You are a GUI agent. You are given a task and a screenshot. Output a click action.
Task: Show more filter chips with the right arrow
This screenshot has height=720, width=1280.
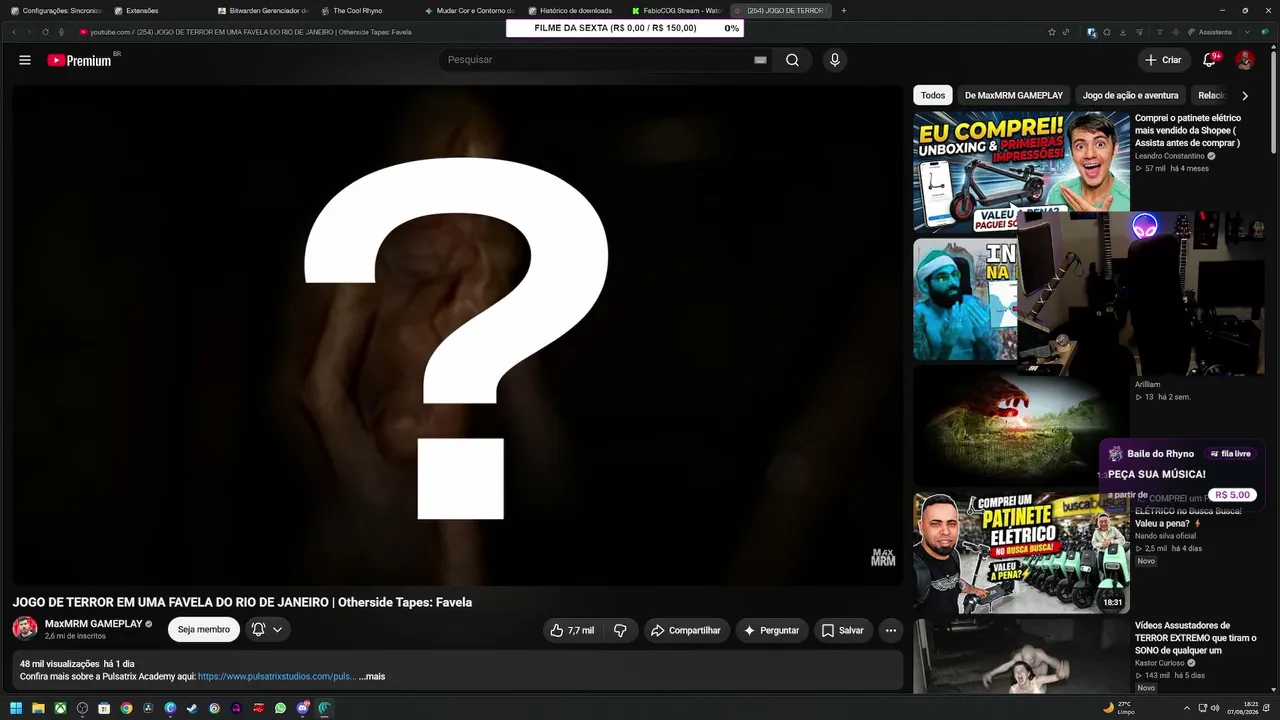[x=1245, y=96]
